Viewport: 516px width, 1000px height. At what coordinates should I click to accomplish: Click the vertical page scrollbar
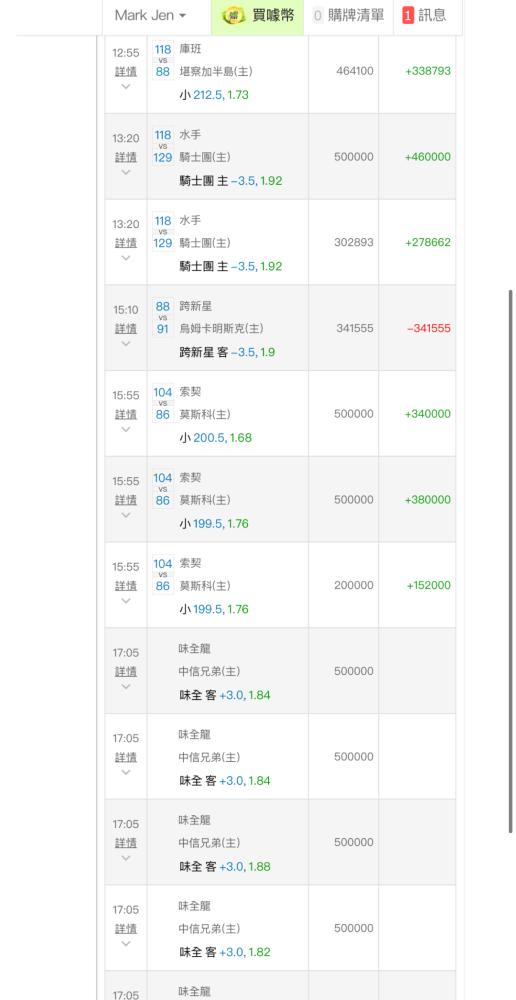click(510, 561)
